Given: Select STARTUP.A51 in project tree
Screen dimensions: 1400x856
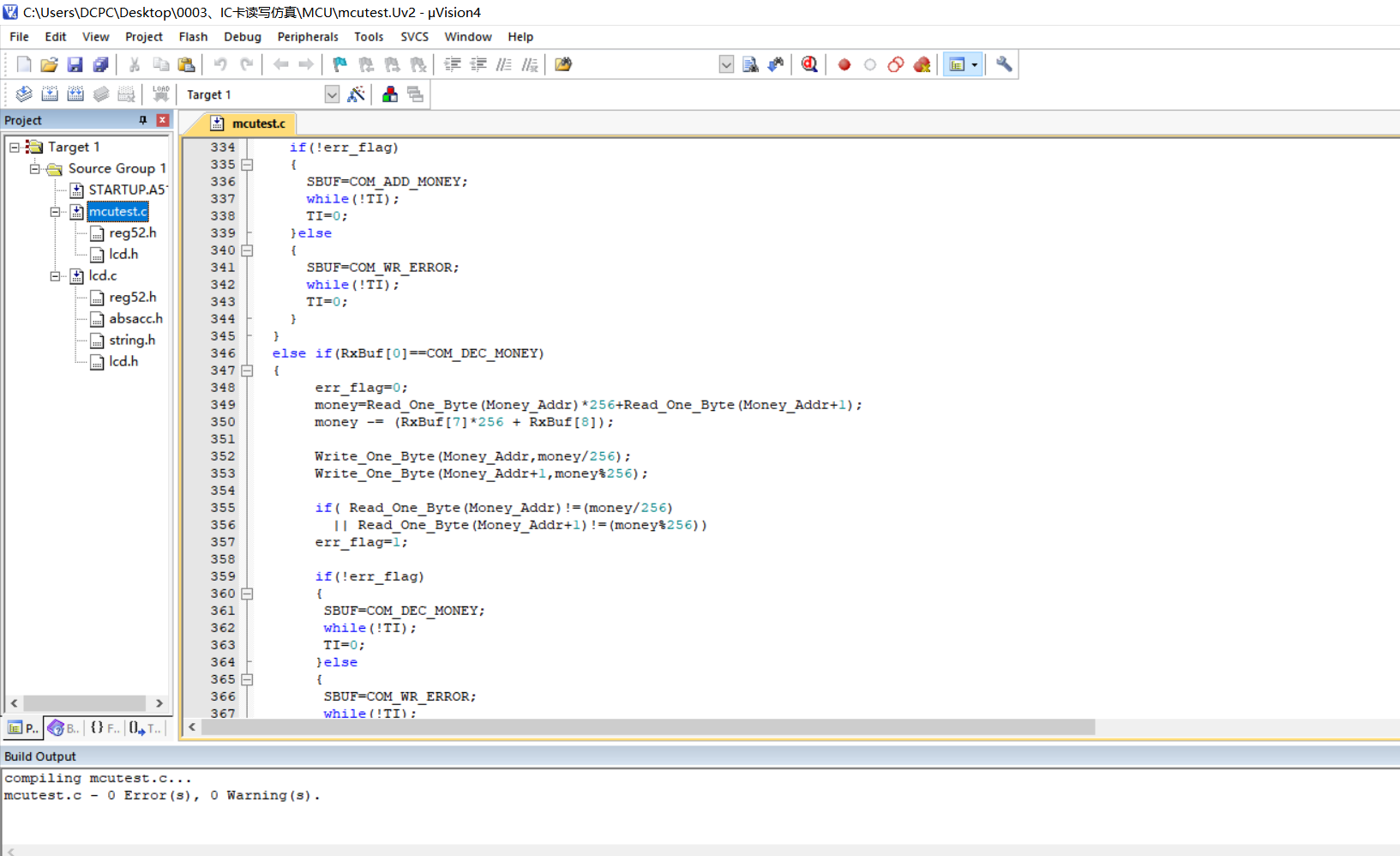Looking at the screenshot, I should [x=128, y=190].
